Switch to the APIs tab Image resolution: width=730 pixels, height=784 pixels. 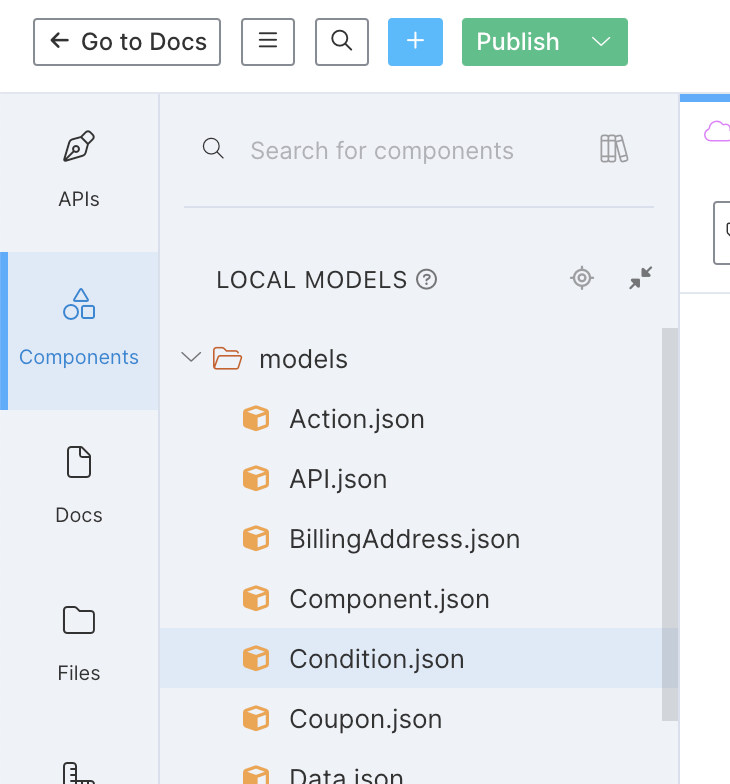pos(79,170)
